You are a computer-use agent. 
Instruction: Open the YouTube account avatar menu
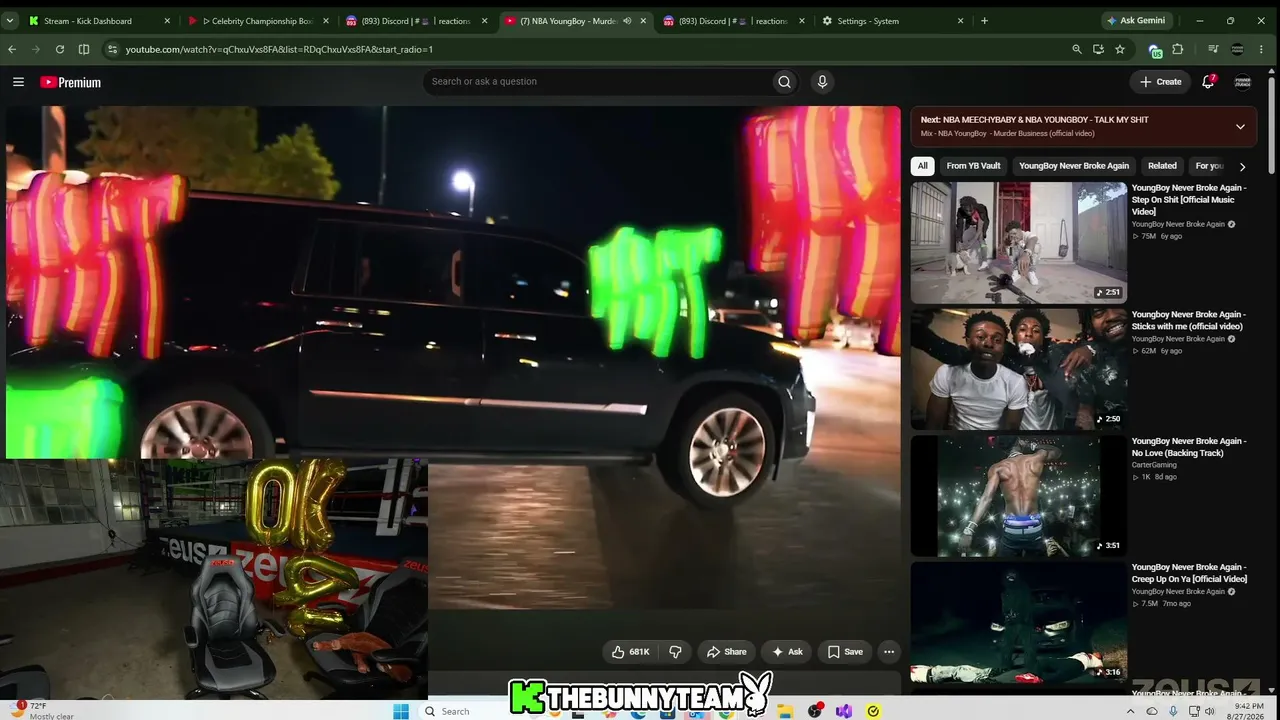1243,82
